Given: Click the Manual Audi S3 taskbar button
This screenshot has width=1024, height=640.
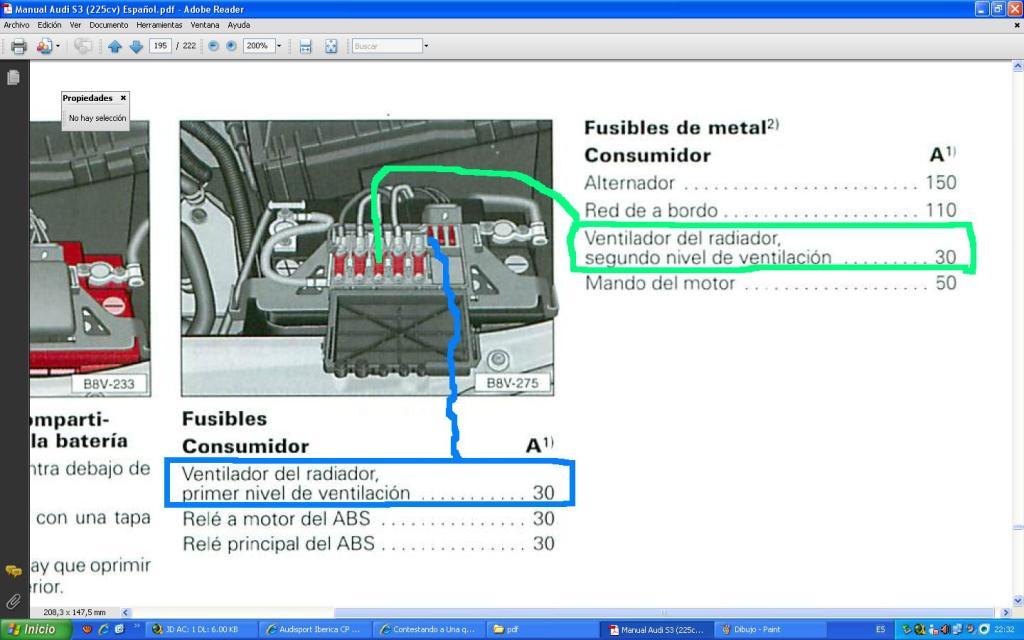Looking at the screenshot, I should point(657,630).
